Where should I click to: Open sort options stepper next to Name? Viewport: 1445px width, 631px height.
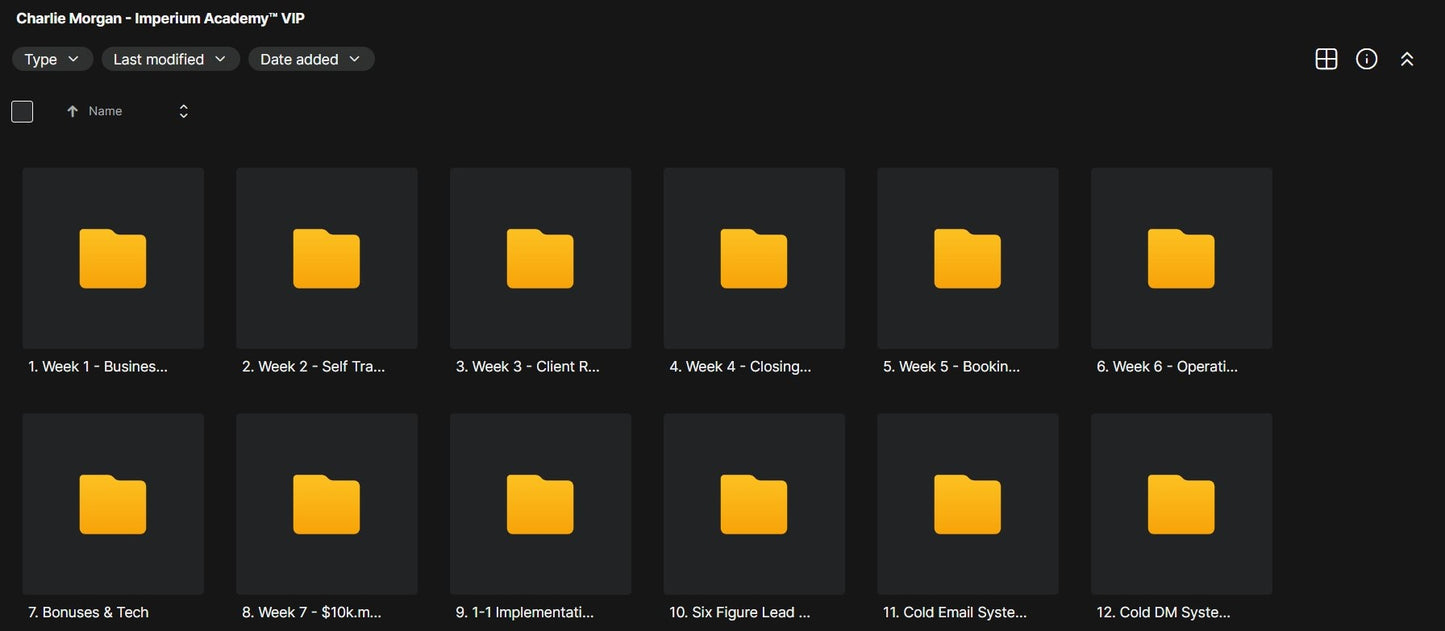tap(183, 111)
